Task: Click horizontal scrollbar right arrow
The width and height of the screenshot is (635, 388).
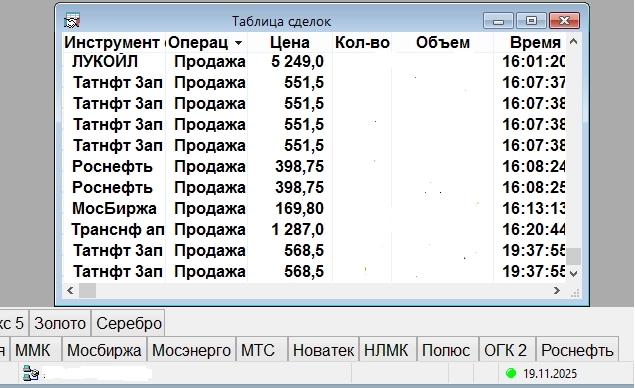Action: click(x=557, y=290)
